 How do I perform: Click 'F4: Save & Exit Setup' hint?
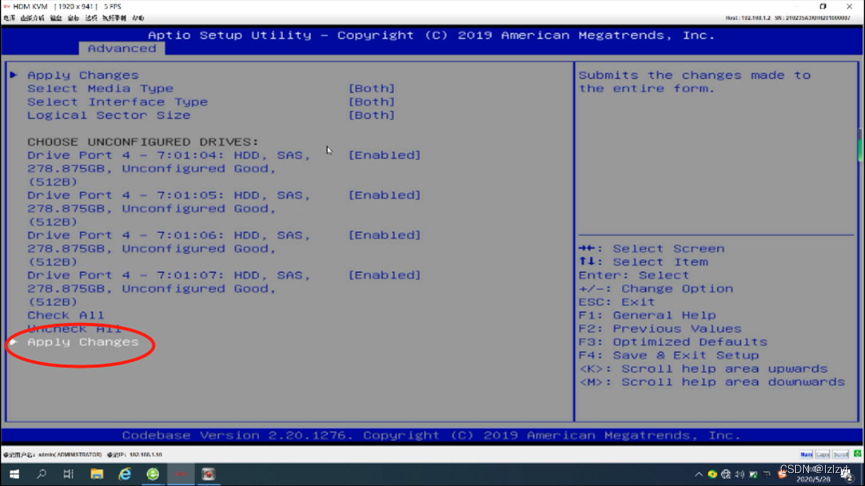(669, 355)
